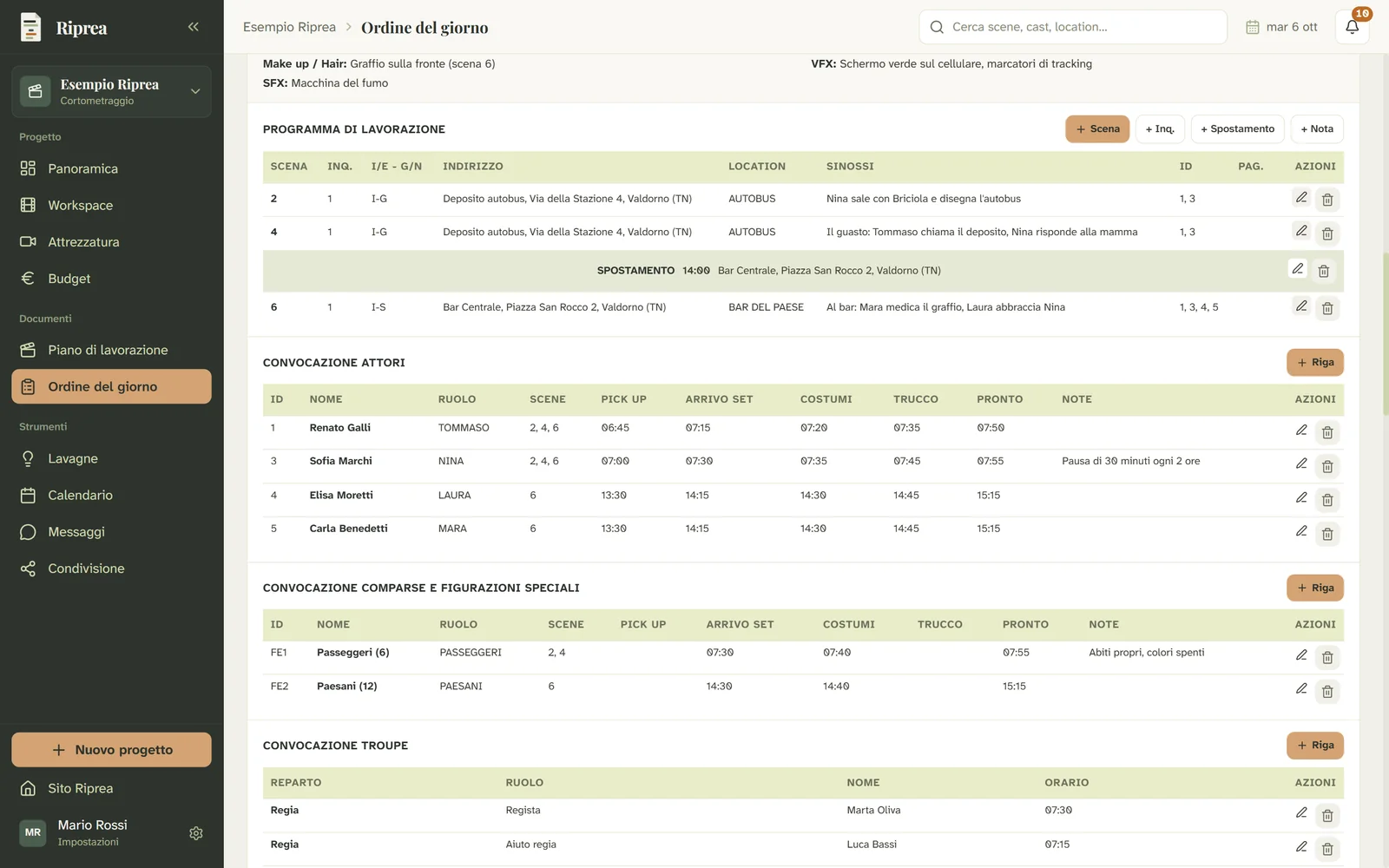
Task: Go to Workspace section
Action: coord(111,205)
